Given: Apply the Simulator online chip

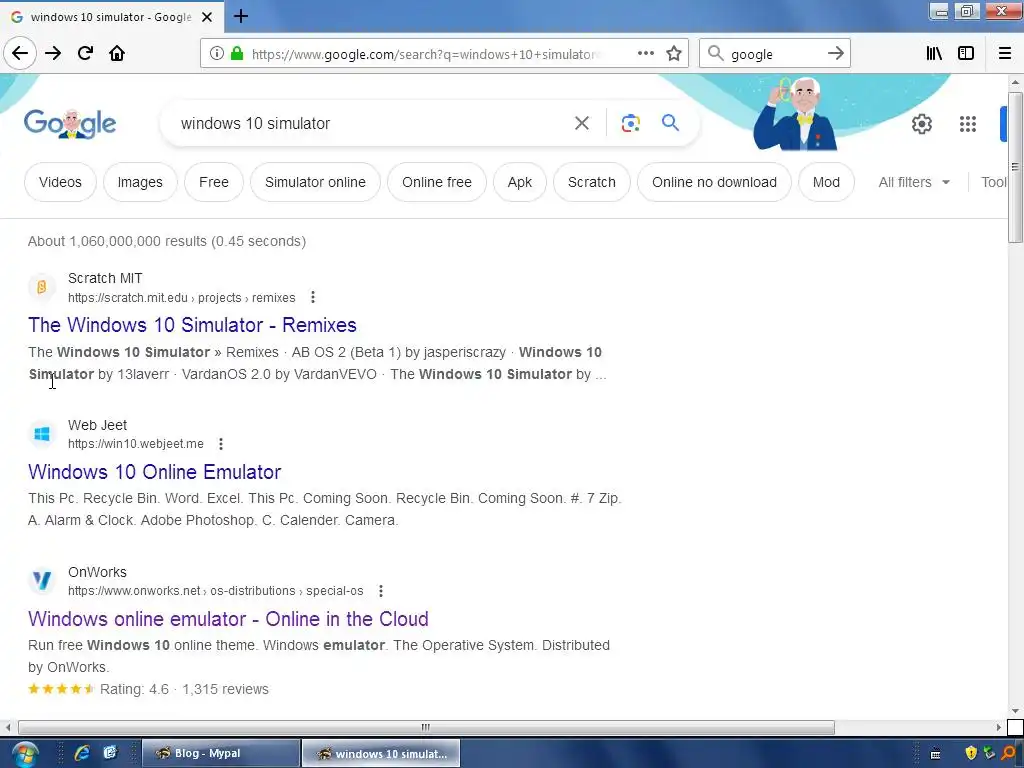Looking at the screenshot, I should (x=315, y=182).
